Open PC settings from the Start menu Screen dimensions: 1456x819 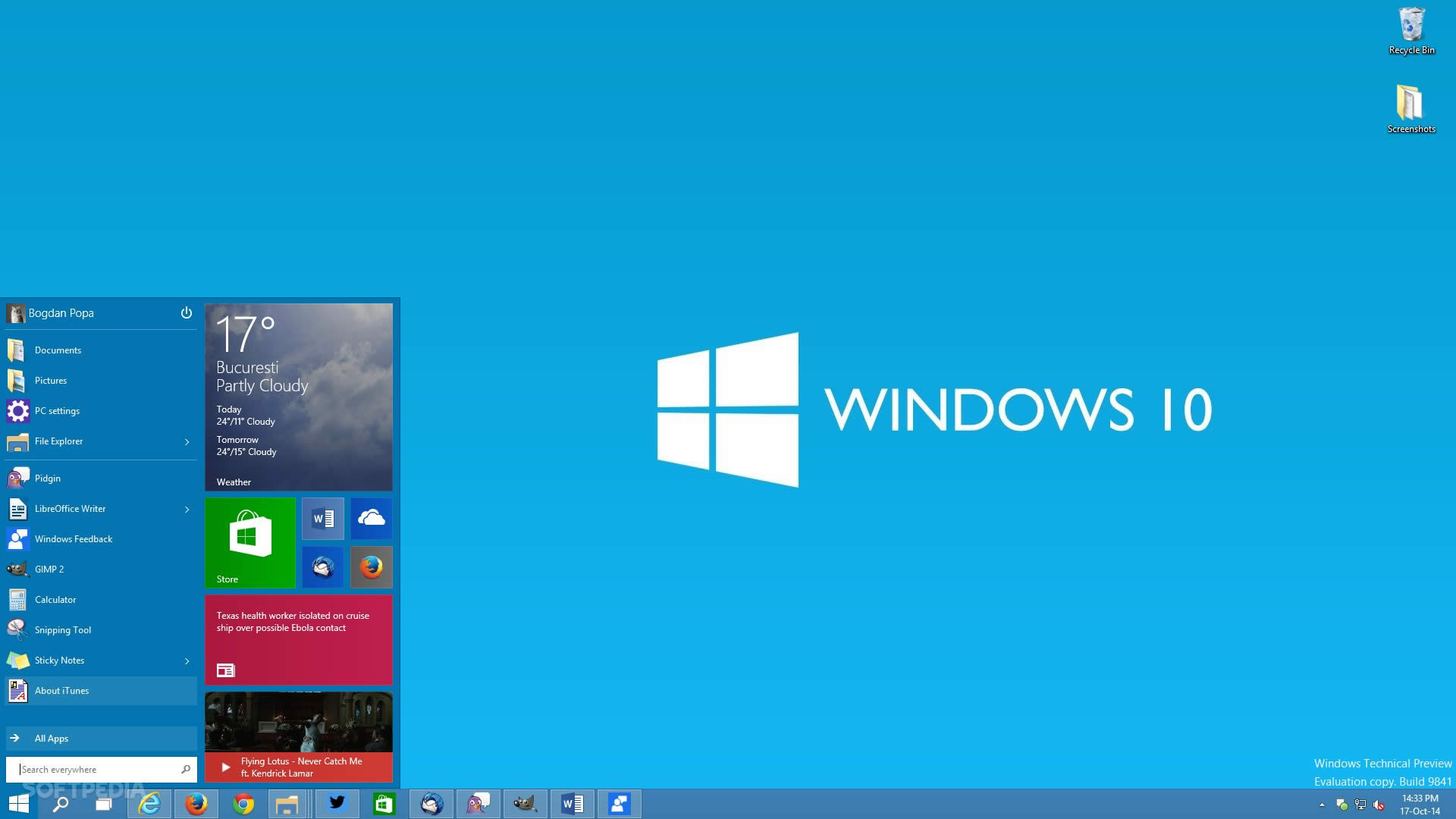(57, 410)
